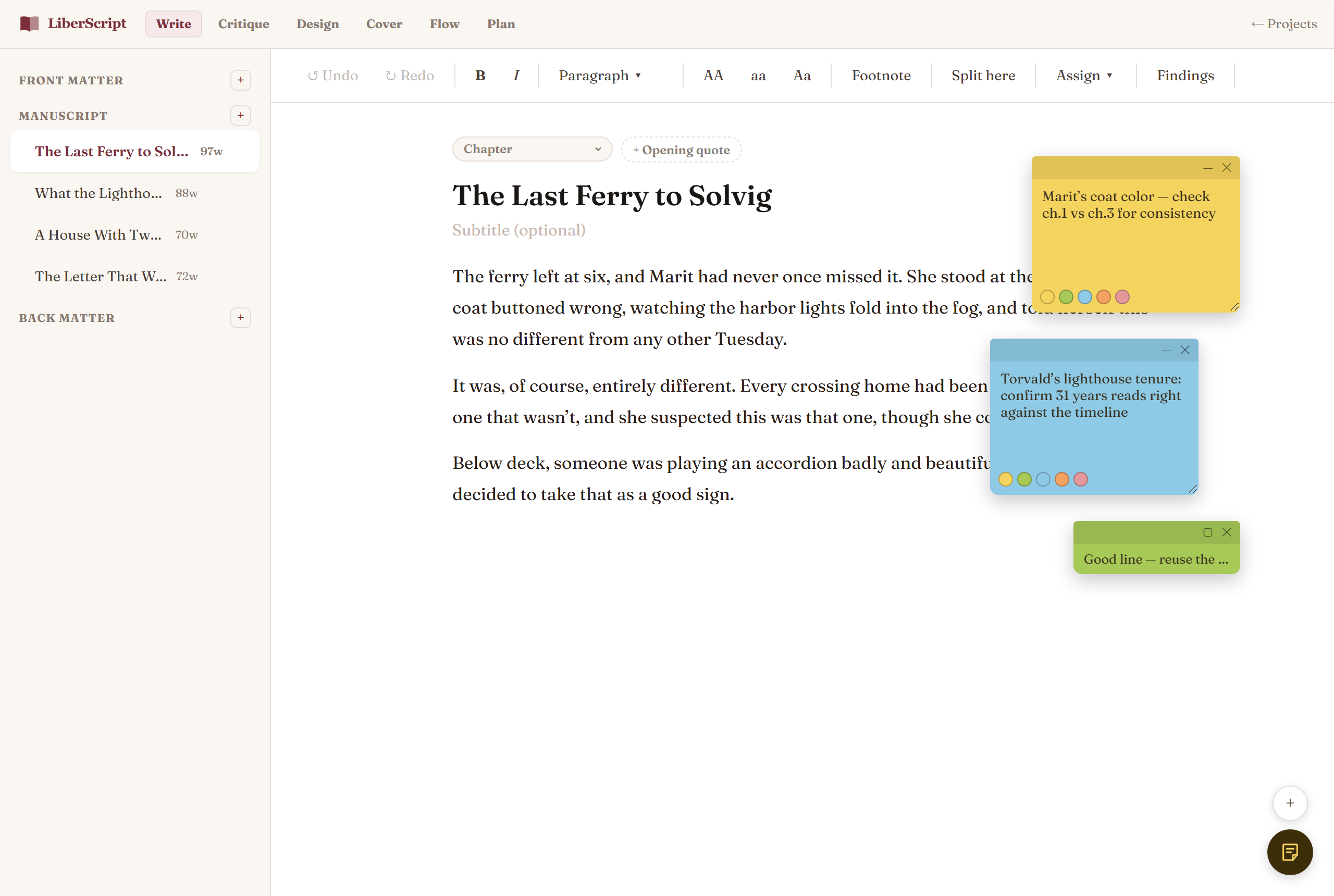Screen dimensions: 1334x896
Task: Convert selection to title case Aa
Action: [x=802, y=76]
